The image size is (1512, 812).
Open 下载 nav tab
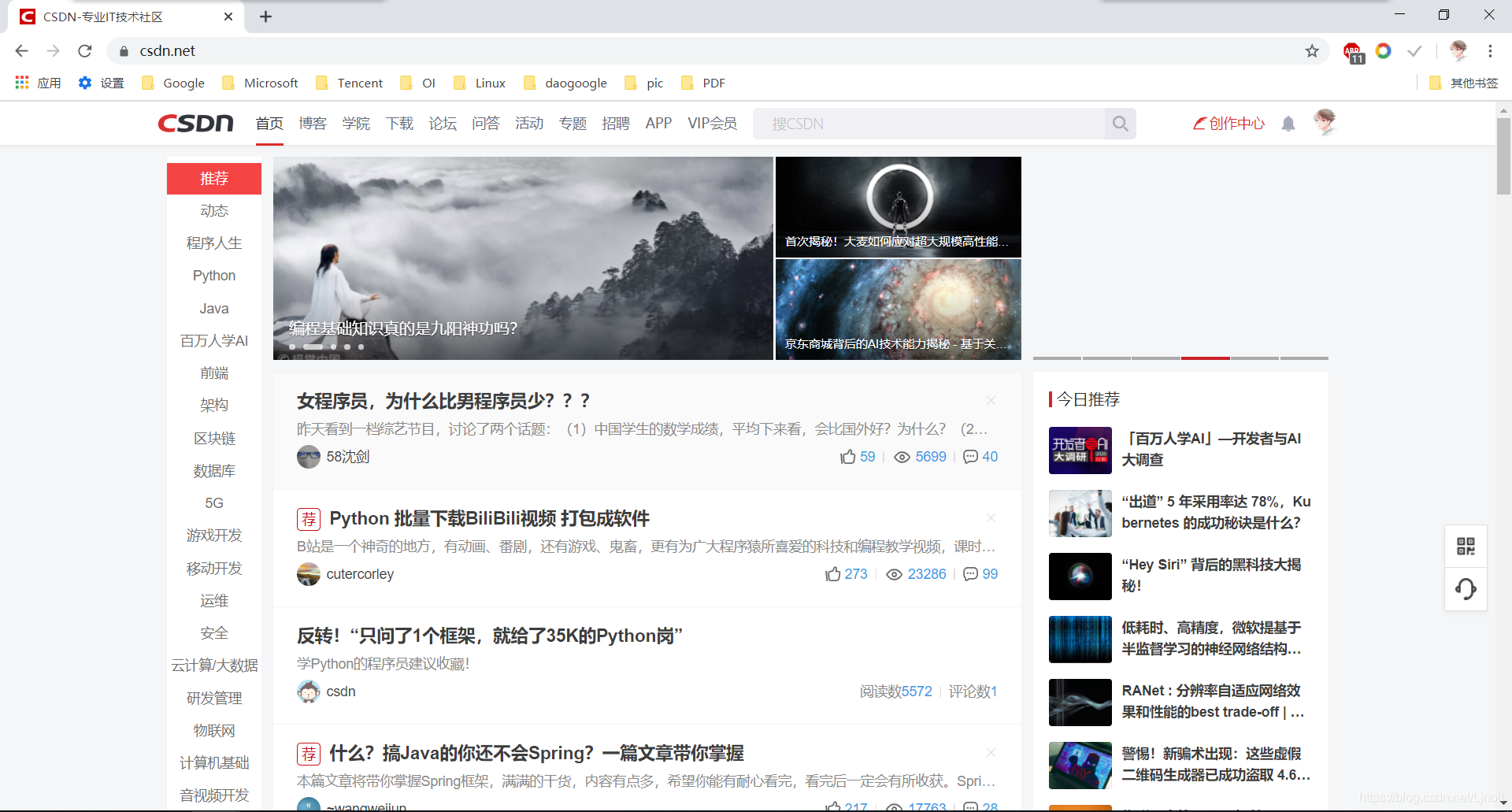(399, 124)
